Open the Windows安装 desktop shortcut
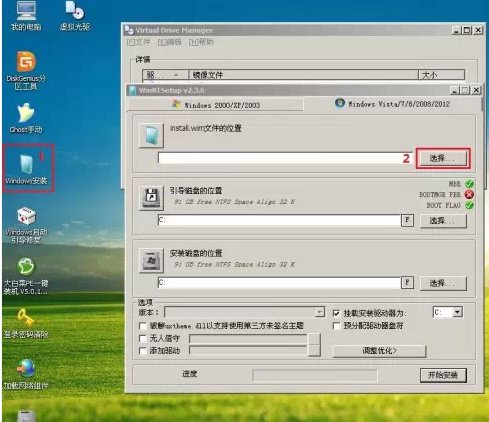489x422 pixels. pyautogui.click(x=27, y=169)
